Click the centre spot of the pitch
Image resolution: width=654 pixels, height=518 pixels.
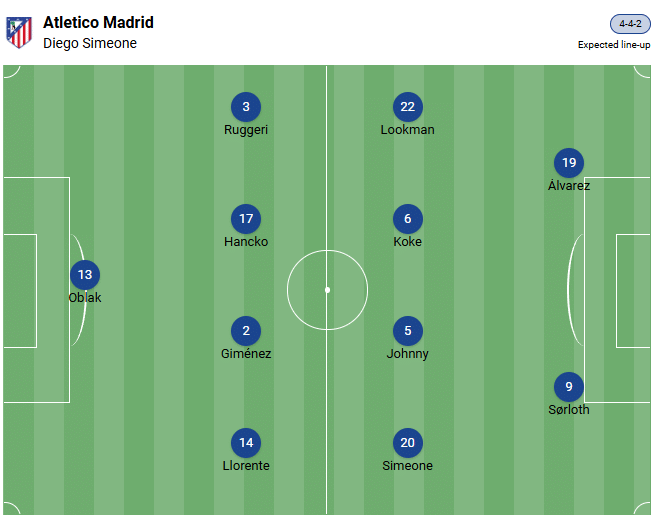[x=327, y=290]
